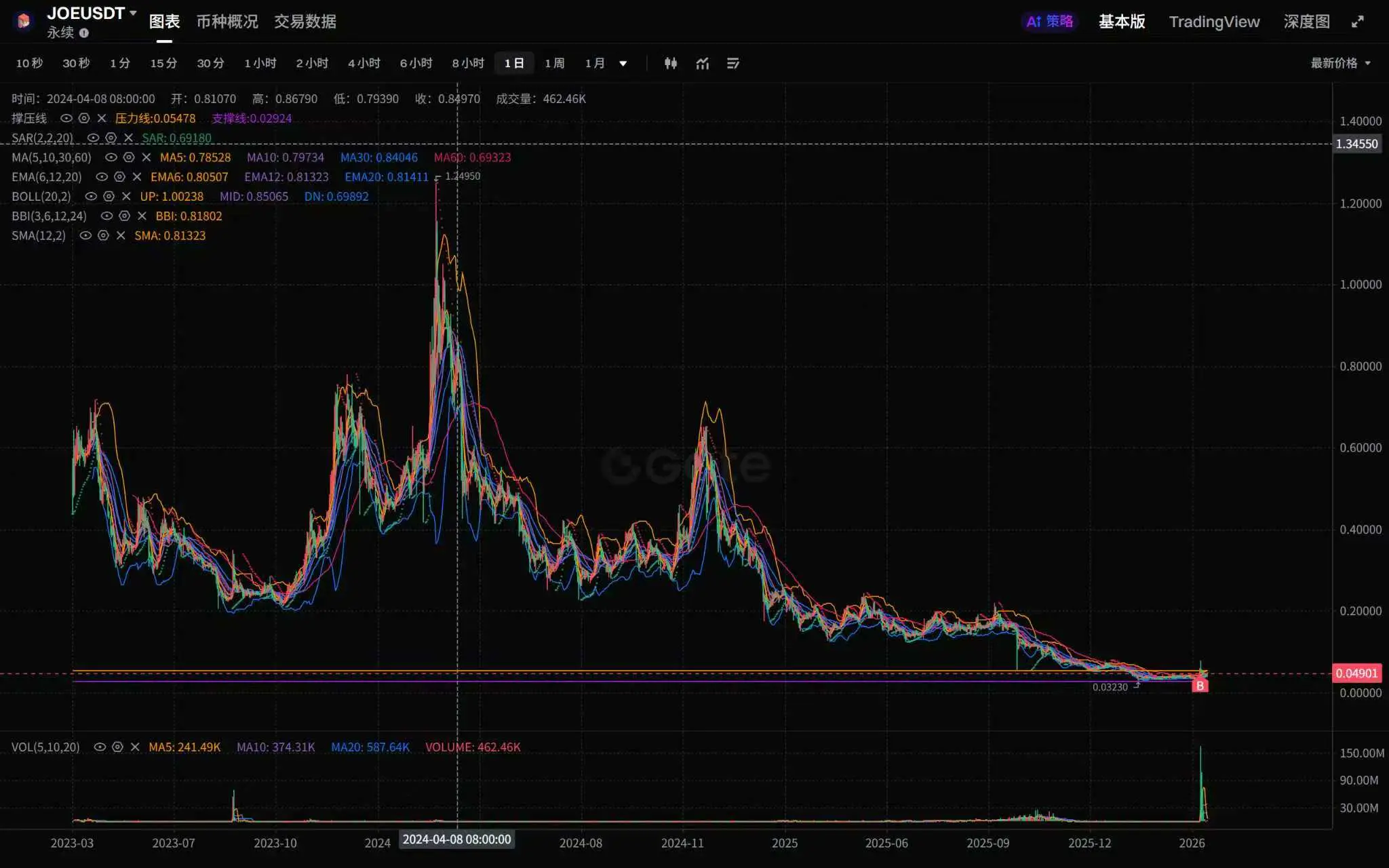This screenshot has width=1389, height=868.
Task: Hide the EMA(6,12,20) indicator
Action: coord(102,177)
